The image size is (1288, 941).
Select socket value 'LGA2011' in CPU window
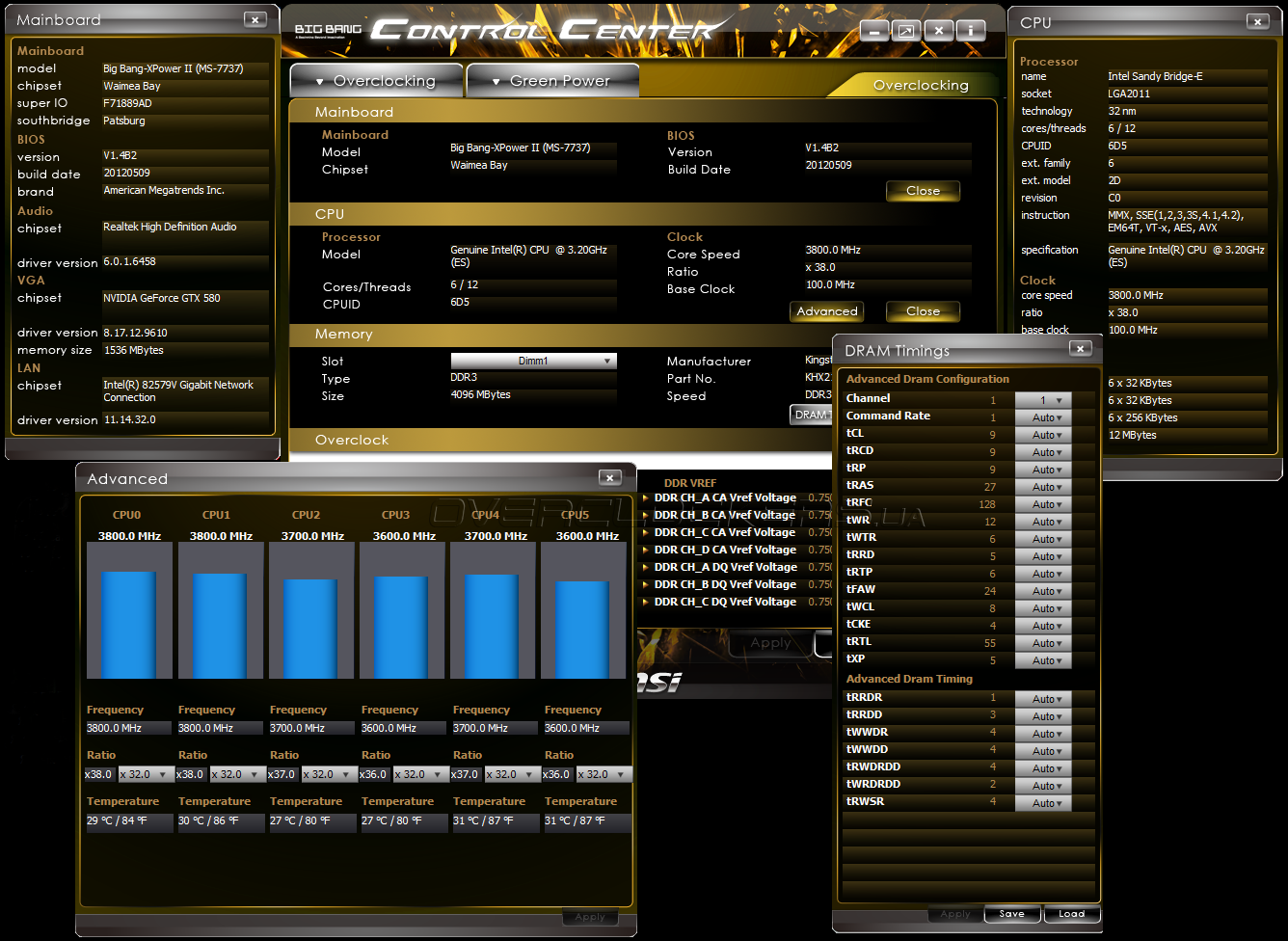tap(1129, 94)
